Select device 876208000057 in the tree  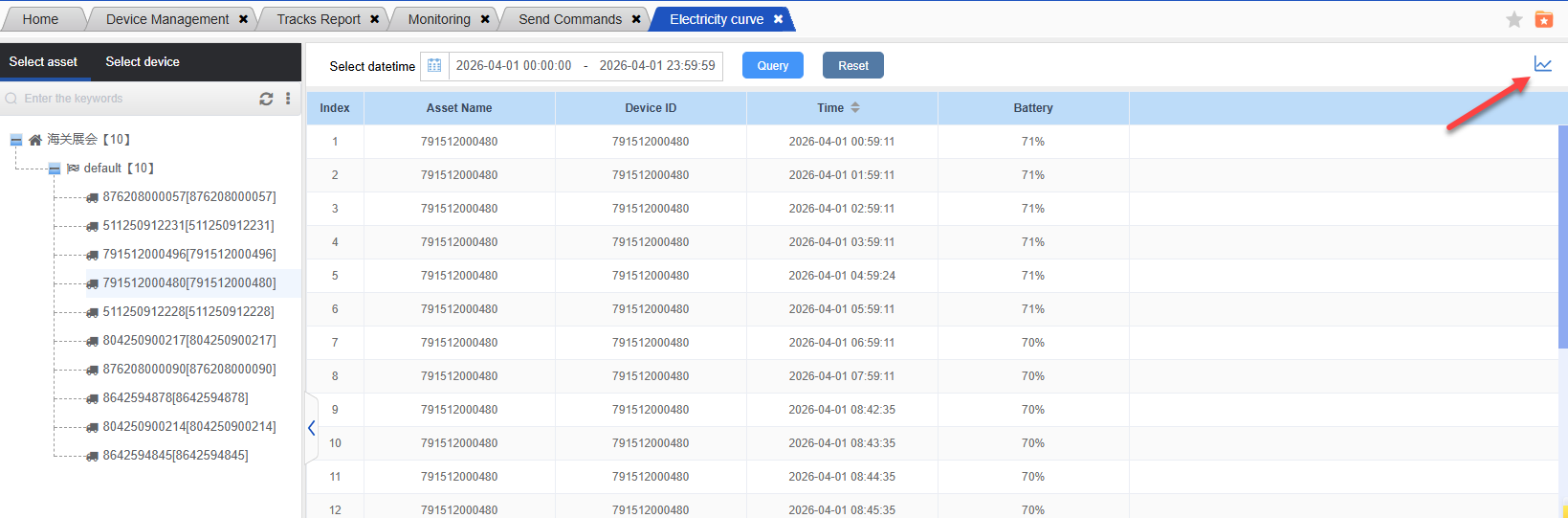(188, 197)
